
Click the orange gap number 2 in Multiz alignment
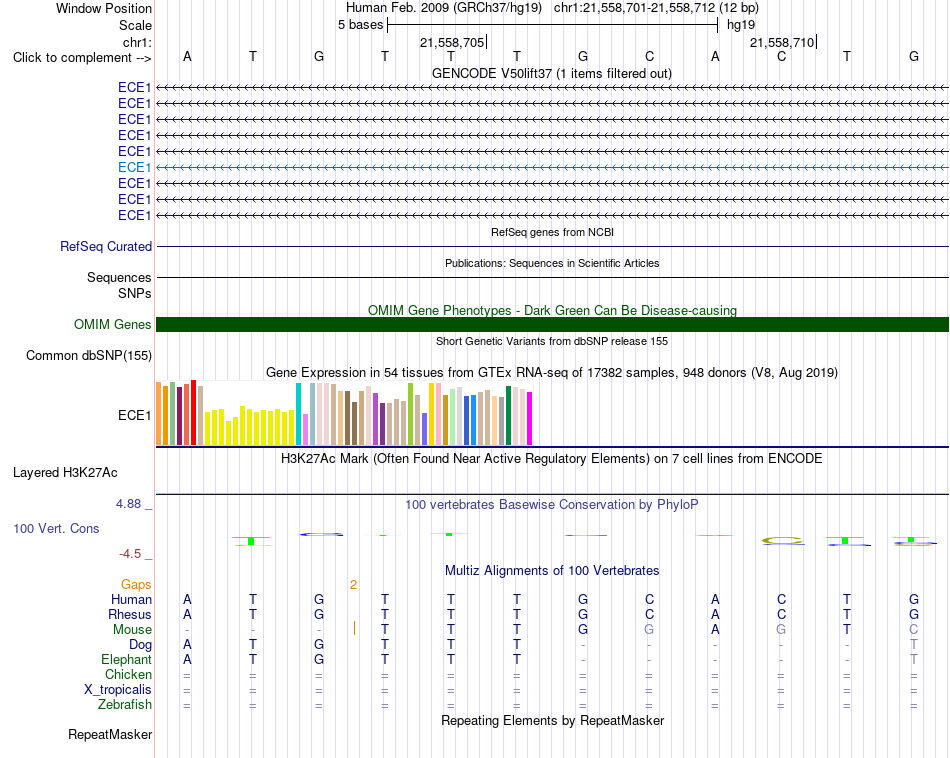pyautogui.click(x=353, y=585)
